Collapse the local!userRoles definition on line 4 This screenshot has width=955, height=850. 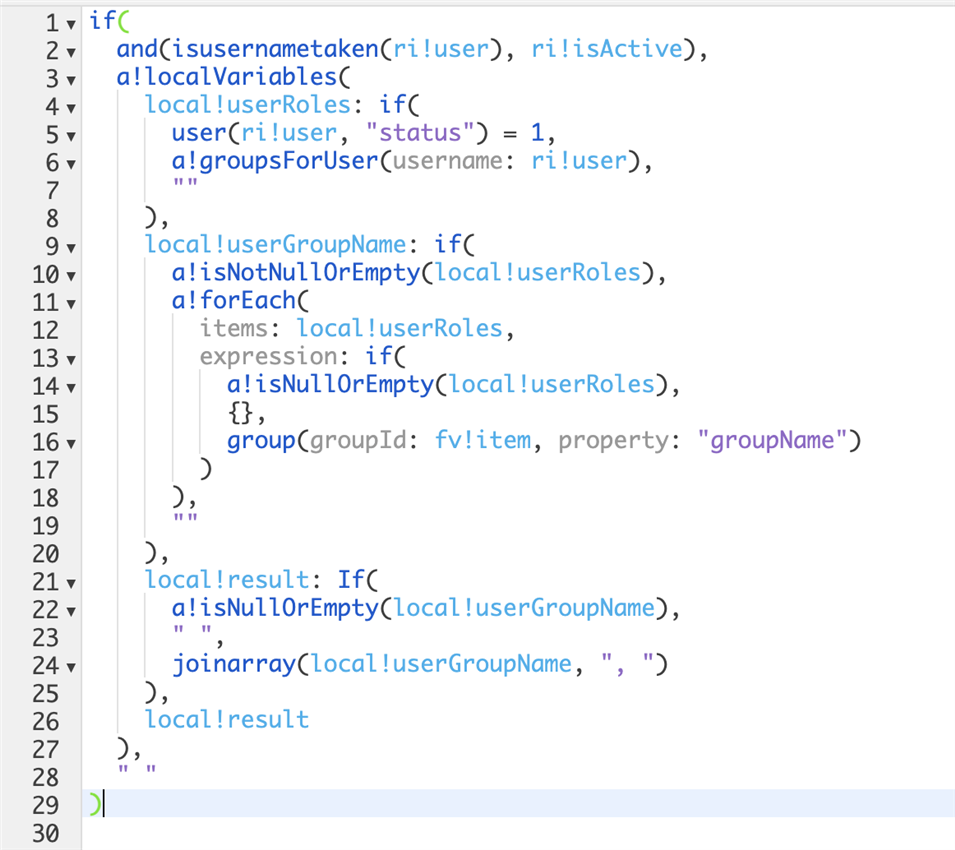point(68,107)
